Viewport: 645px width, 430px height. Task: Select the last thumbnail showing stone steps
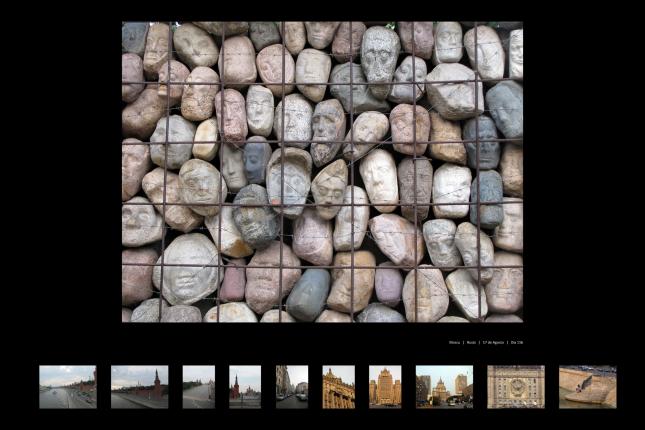pos(587,386)
